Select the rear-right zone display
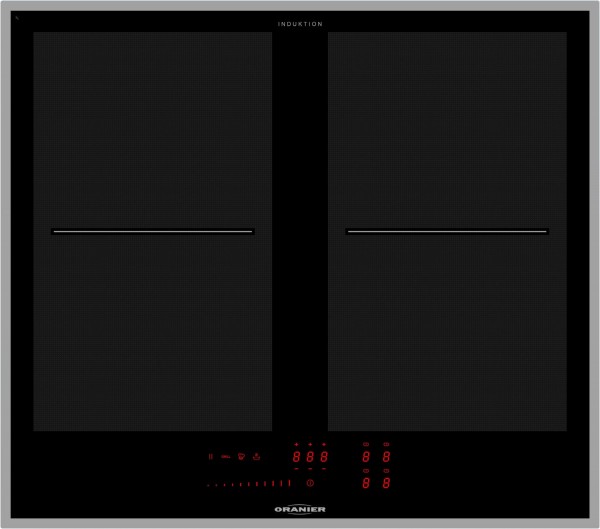600x529 pixels. [x=386, y=457]
